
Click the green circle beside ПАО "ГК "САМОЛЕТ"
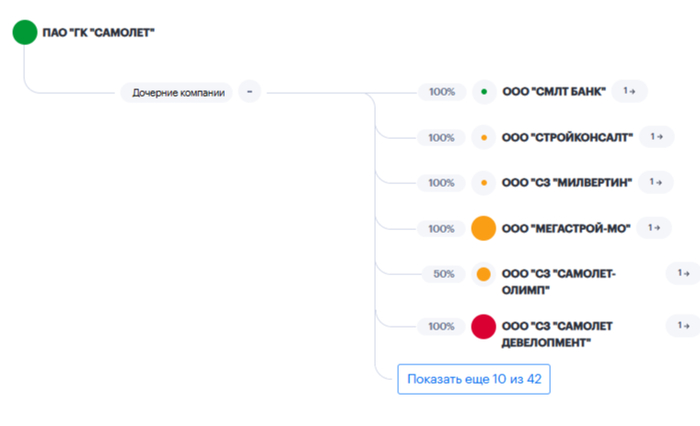point(25,33)
